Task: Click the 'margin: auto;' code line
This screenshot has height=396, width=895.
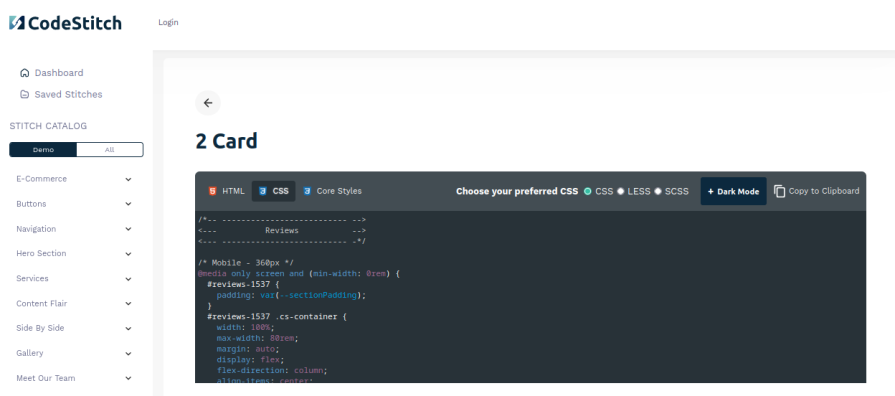Action: [248, 349]
